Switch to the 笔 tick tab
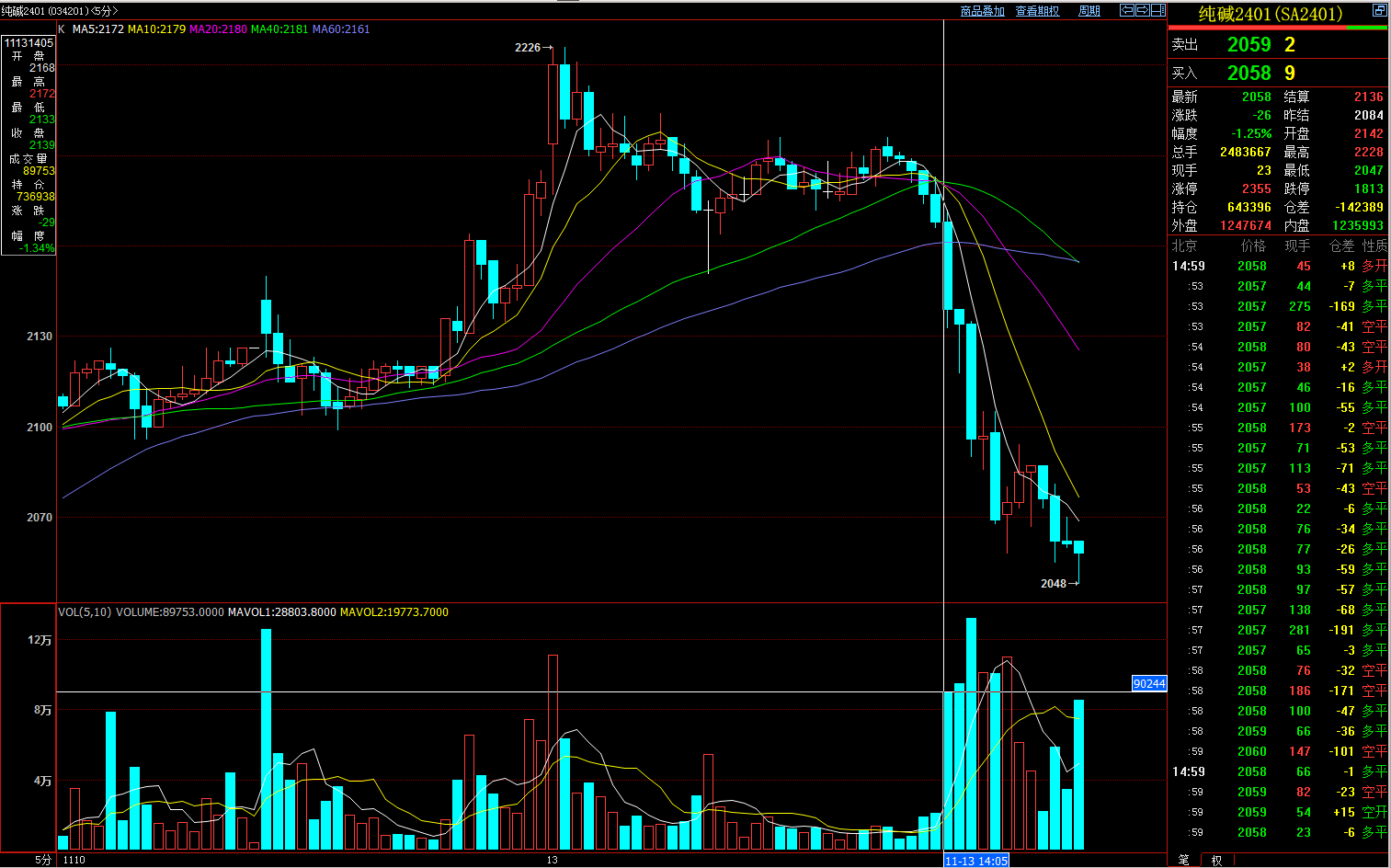The width and height of the screenshot is (1391, 868). pos(1184,861)
